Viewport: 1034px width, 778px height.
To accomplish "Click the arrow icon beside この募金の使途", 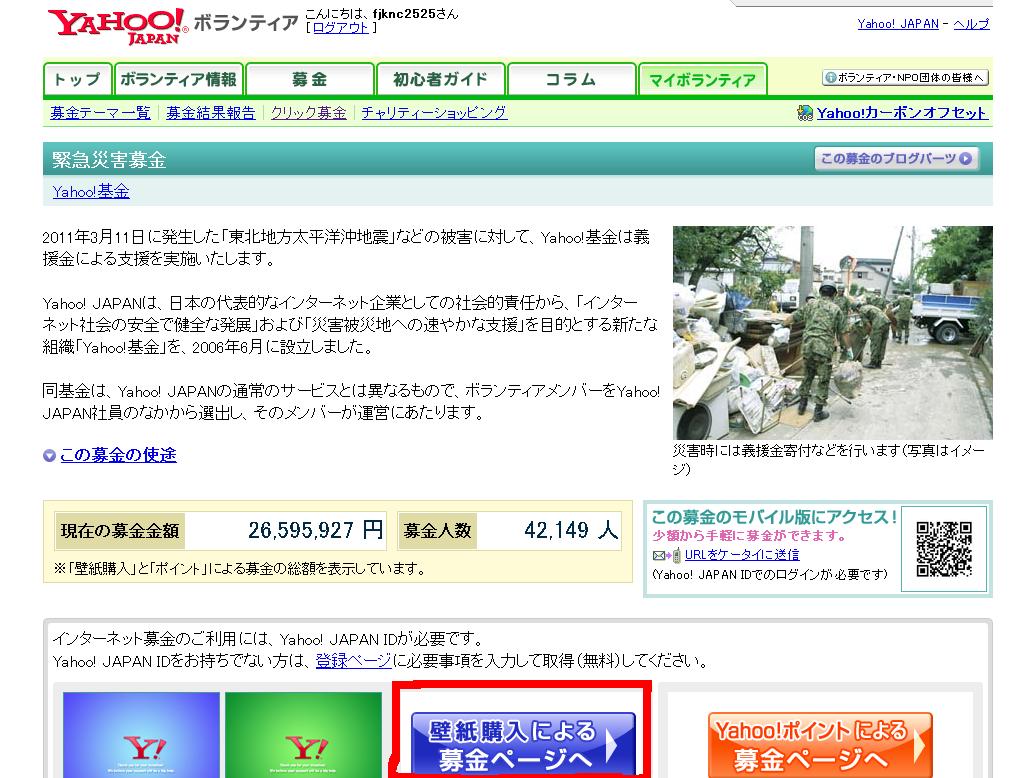I will click(49, 456).
